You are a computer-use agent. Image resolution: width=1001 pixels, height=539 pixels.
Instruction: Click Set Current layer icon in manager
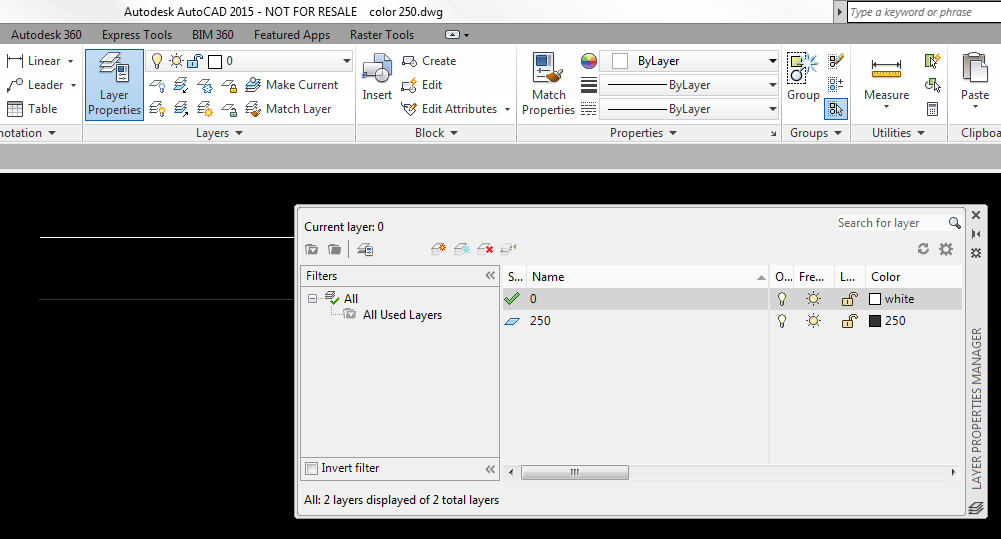point(508,249)
